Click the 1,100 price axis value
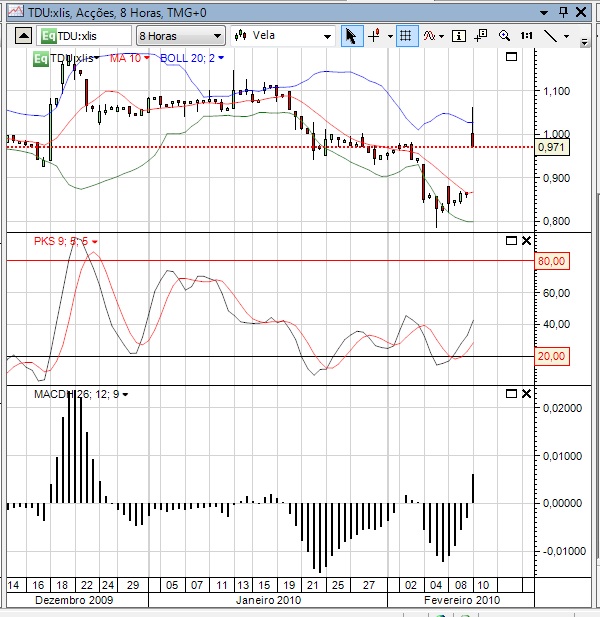Viewport: 600px width, 617px height. [x=556, y=91]
